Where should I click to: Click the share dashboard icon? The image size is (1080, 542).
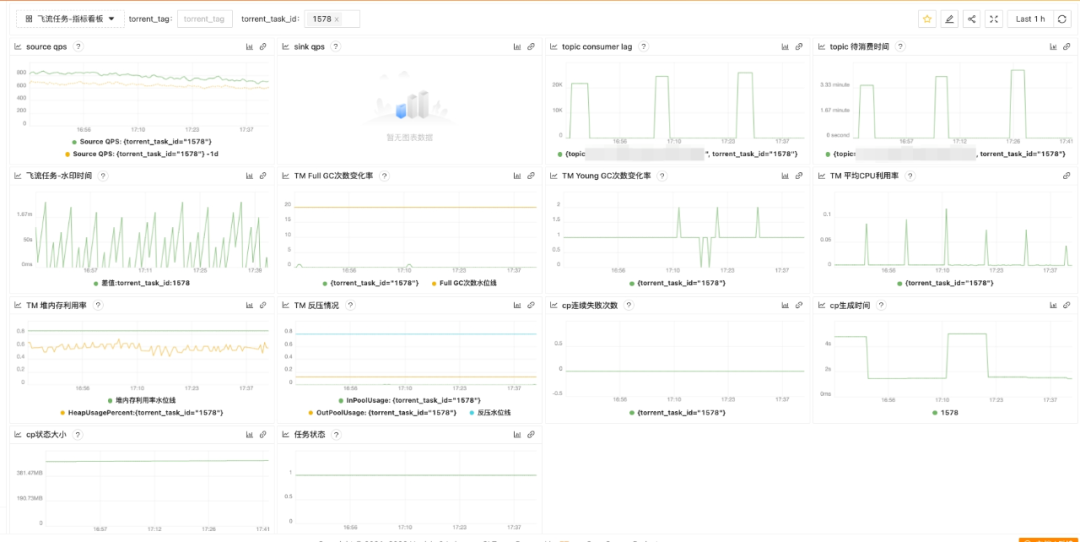[971, 19]
